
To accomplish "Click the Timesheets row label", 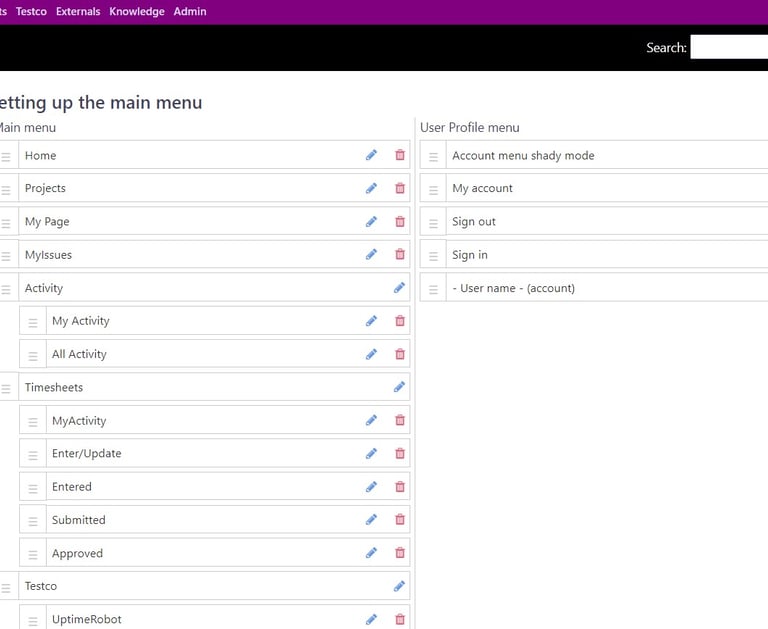I will point(54,387).
